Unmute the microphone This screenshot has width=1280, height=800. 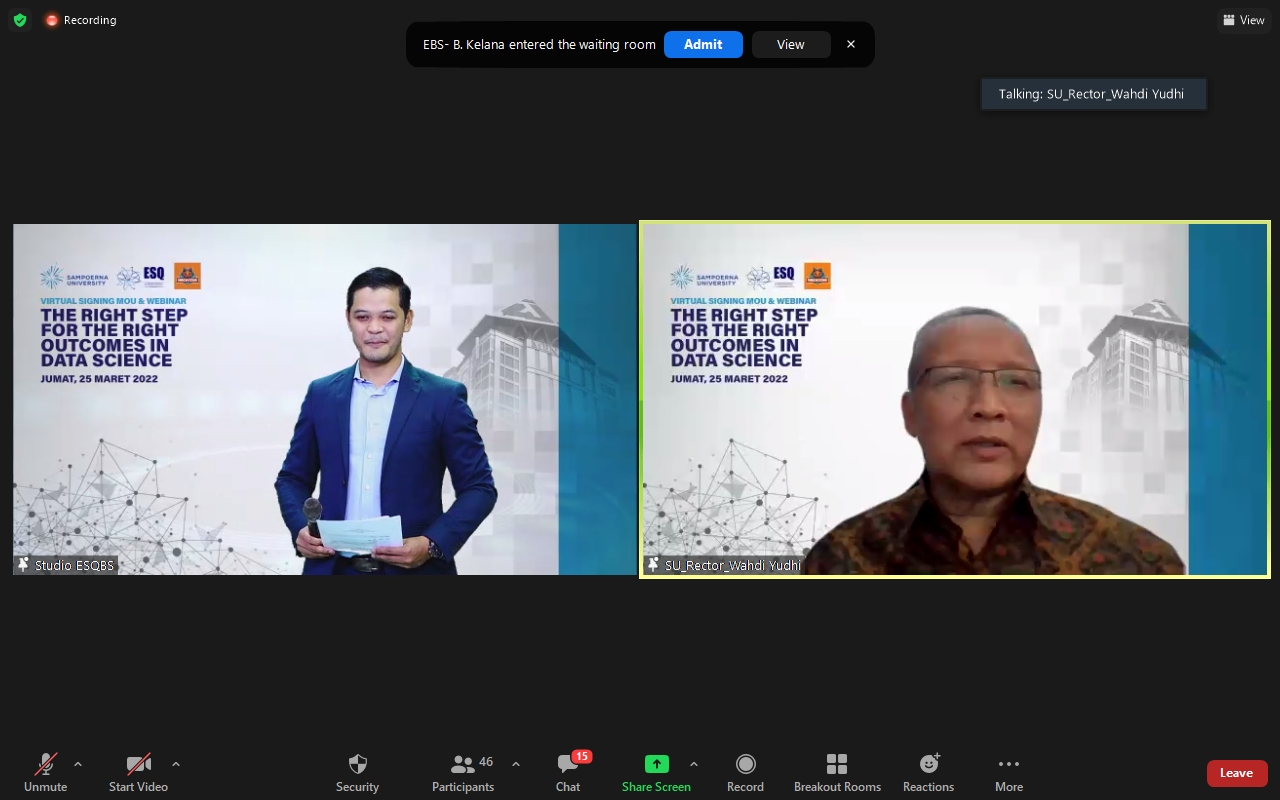46,772
